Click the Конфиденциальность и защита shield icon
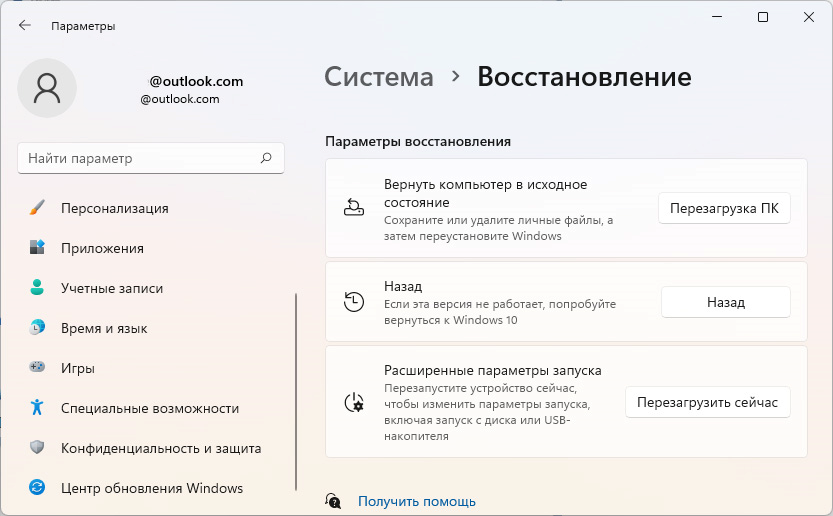Viewport: 833px width, 516px height. pyautogui.click(x=37, y=448)
